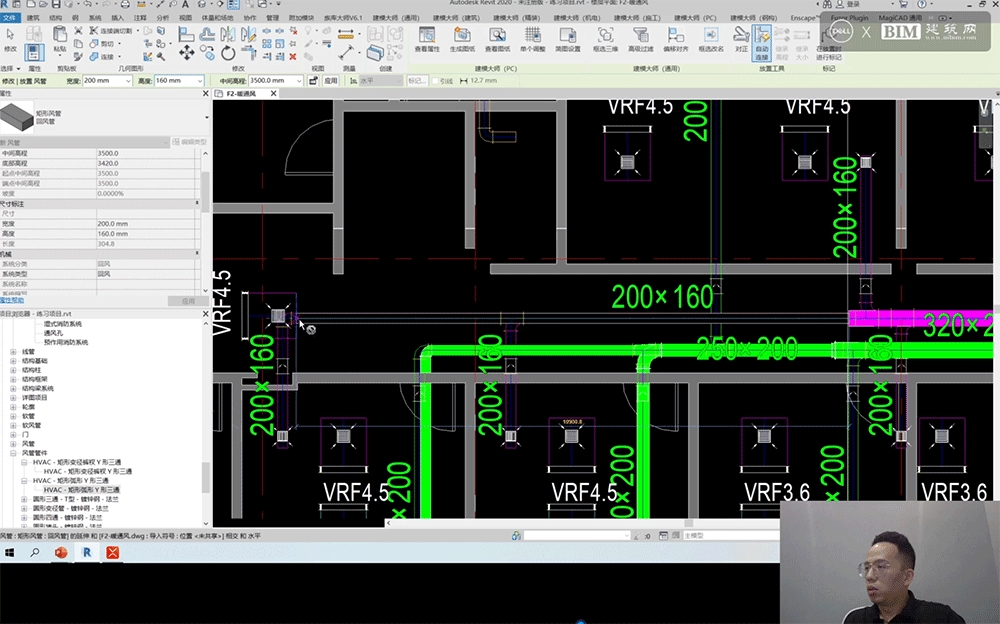Click the Paste clipboard icon
Screen dimensions: 1000x624
click(x=59, y=34)
